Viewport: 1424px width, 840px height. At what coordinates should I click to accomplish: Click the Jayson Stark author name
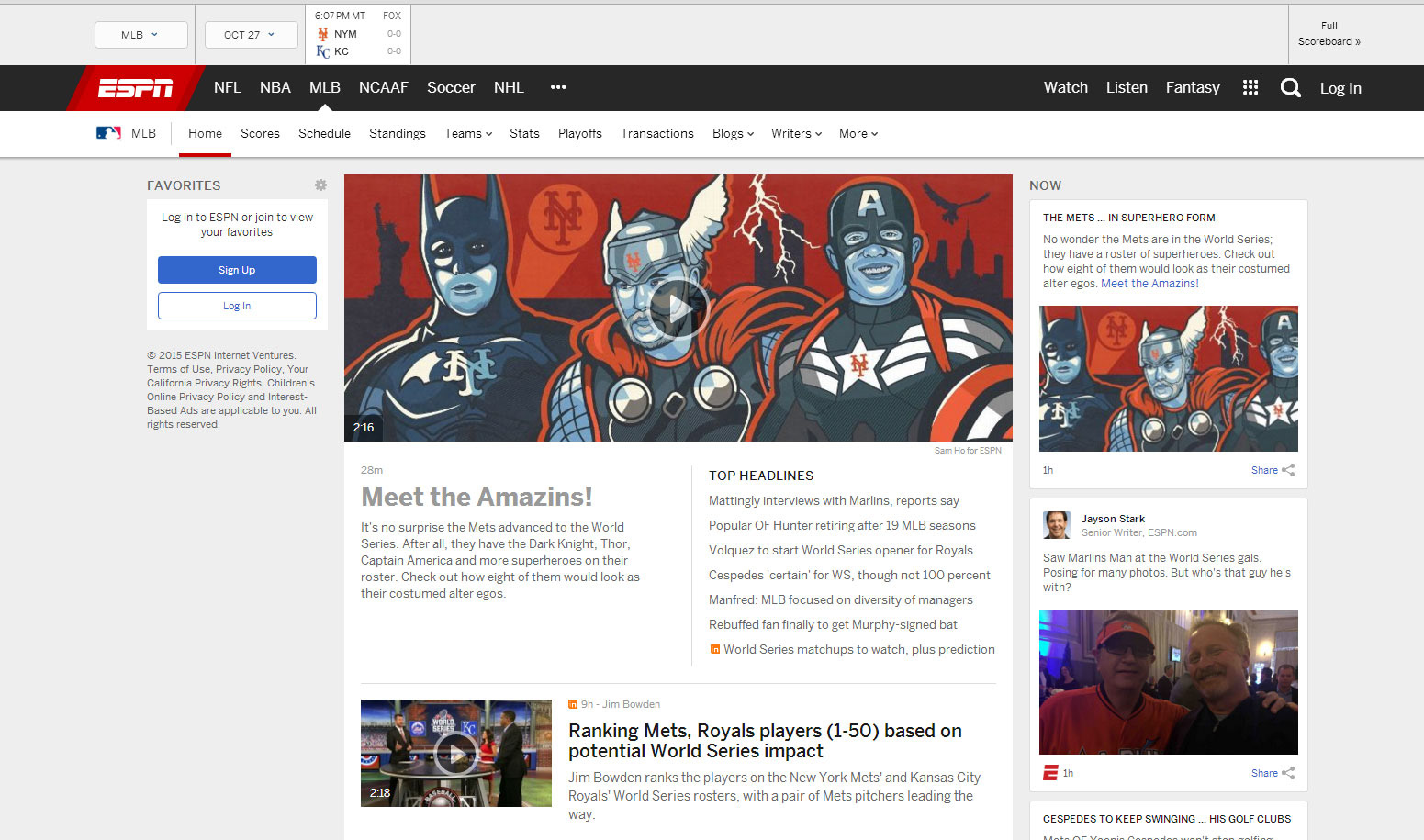[x=1113, y=519]
